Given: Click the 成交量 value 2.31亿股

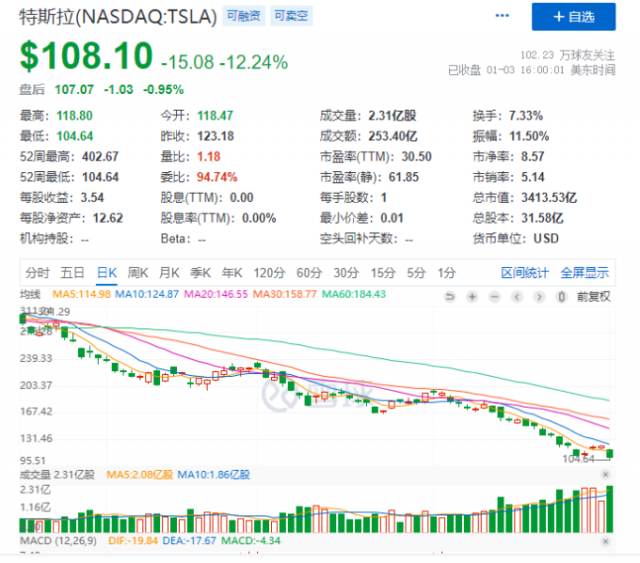Looking at the screenshot, I should 392,116.
